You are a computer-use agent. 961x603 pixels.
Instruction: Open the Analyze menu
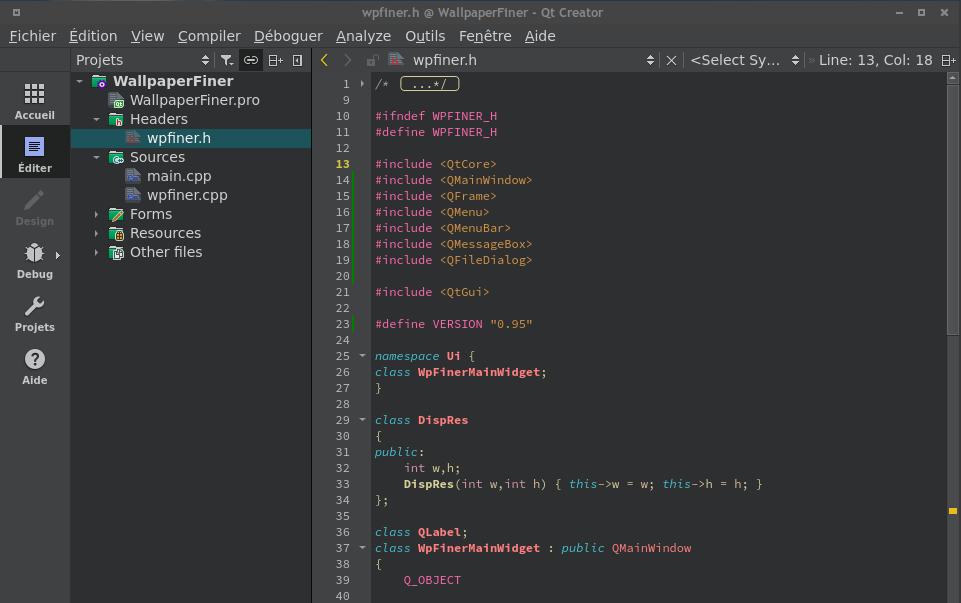[363, 36]
